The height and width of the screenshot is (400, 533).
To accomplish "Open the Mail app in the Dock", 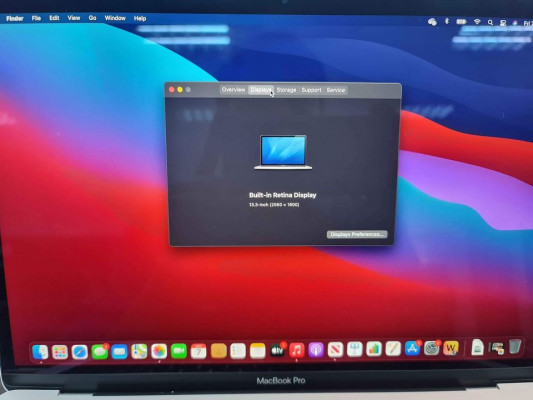I will [119, 352].
